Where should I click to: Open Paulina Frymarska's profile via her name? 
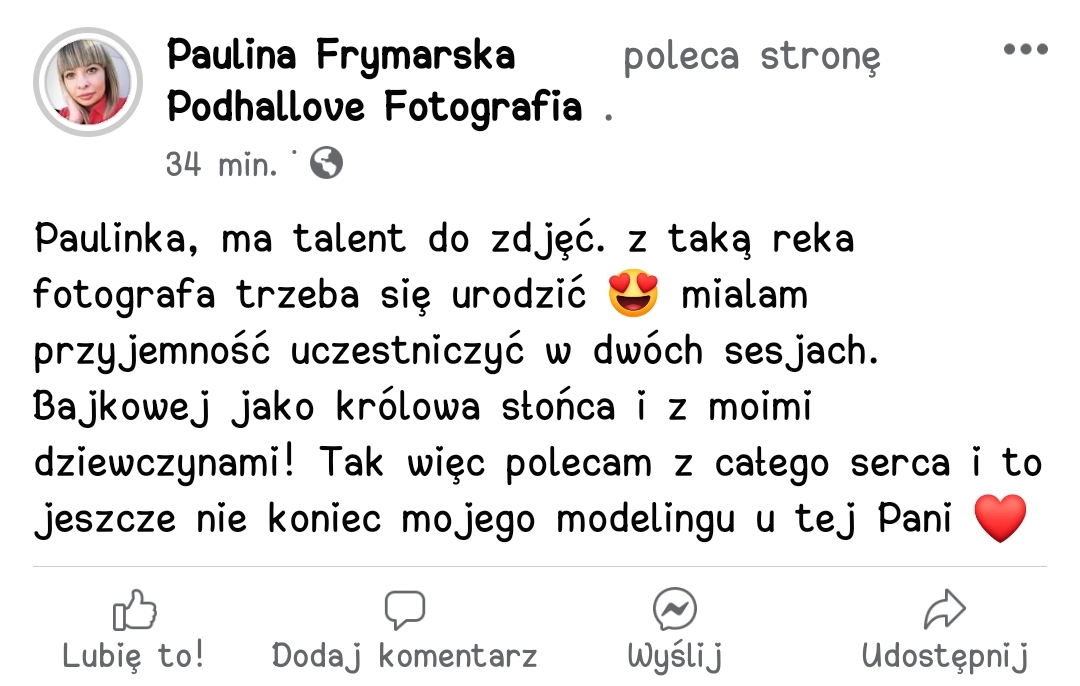(341, 55)
